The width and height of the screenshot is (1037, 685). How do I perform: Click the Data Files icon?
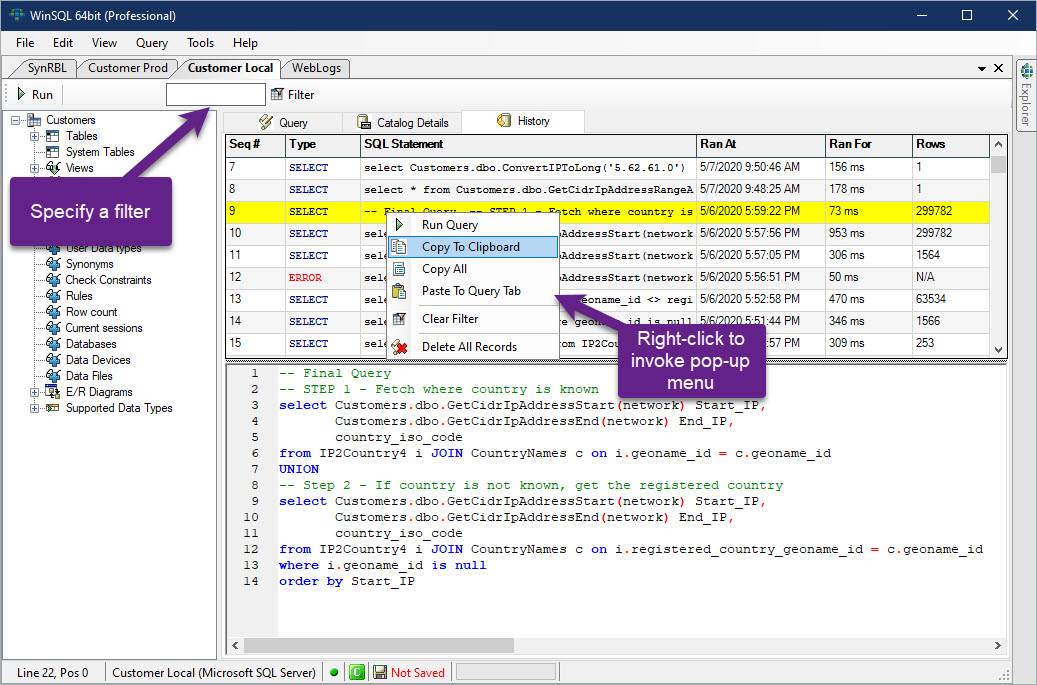pyautogui.click(x=53, y=376)
